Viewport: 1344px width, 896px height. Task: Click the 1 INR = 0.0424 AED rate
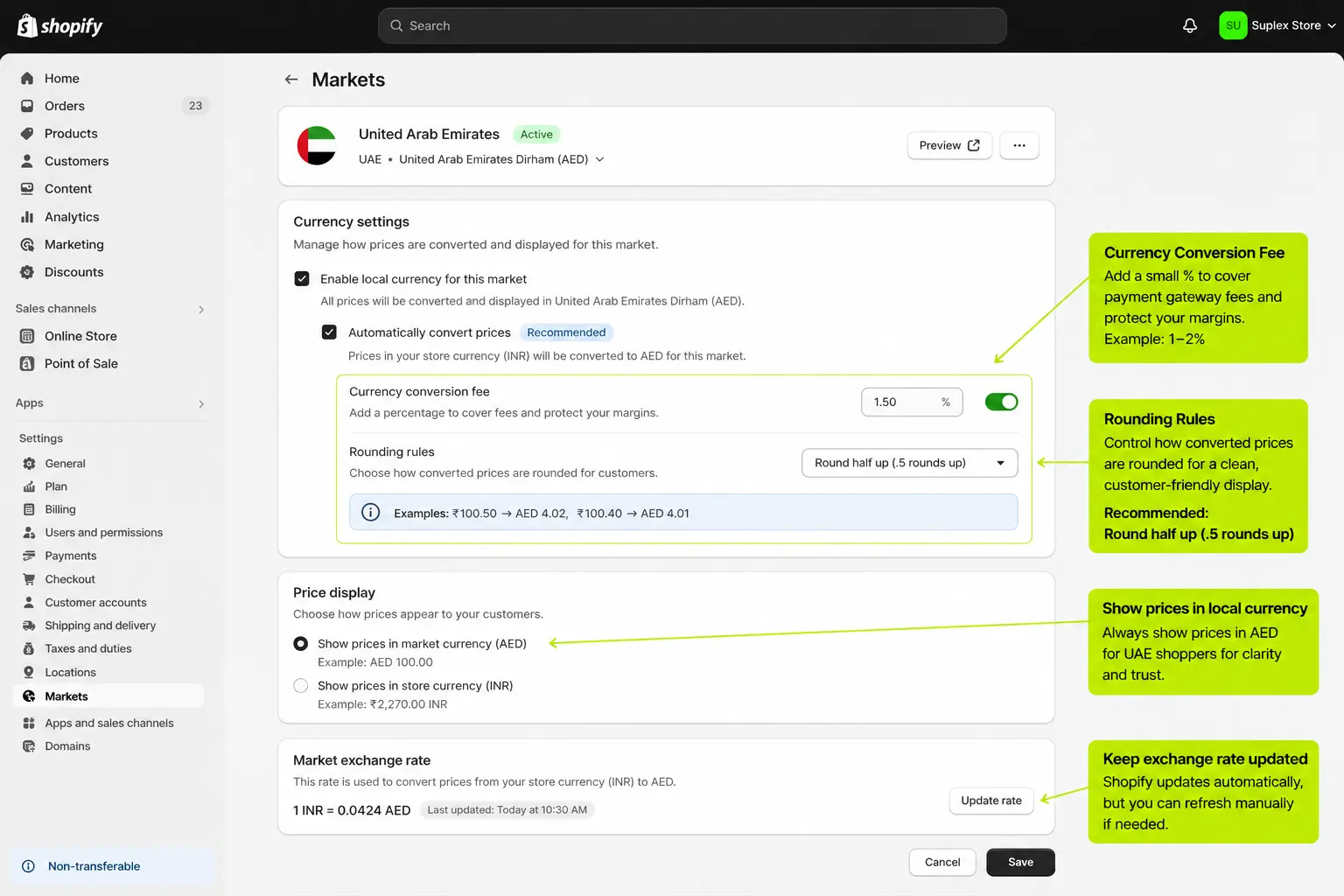point(352,810)
